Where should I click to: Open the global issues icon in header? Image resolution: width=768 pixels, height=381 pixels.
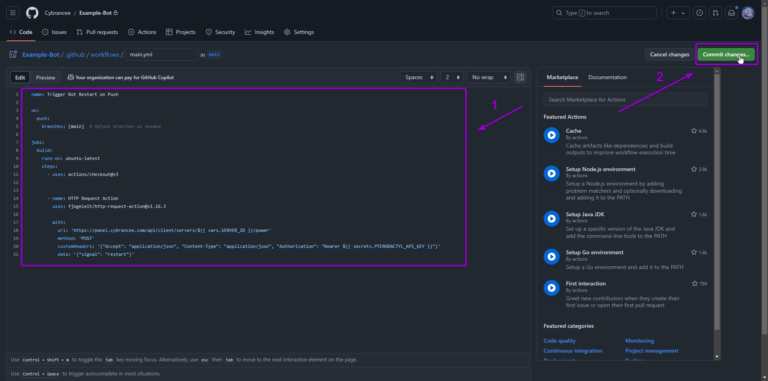click(x=700, y=13)
